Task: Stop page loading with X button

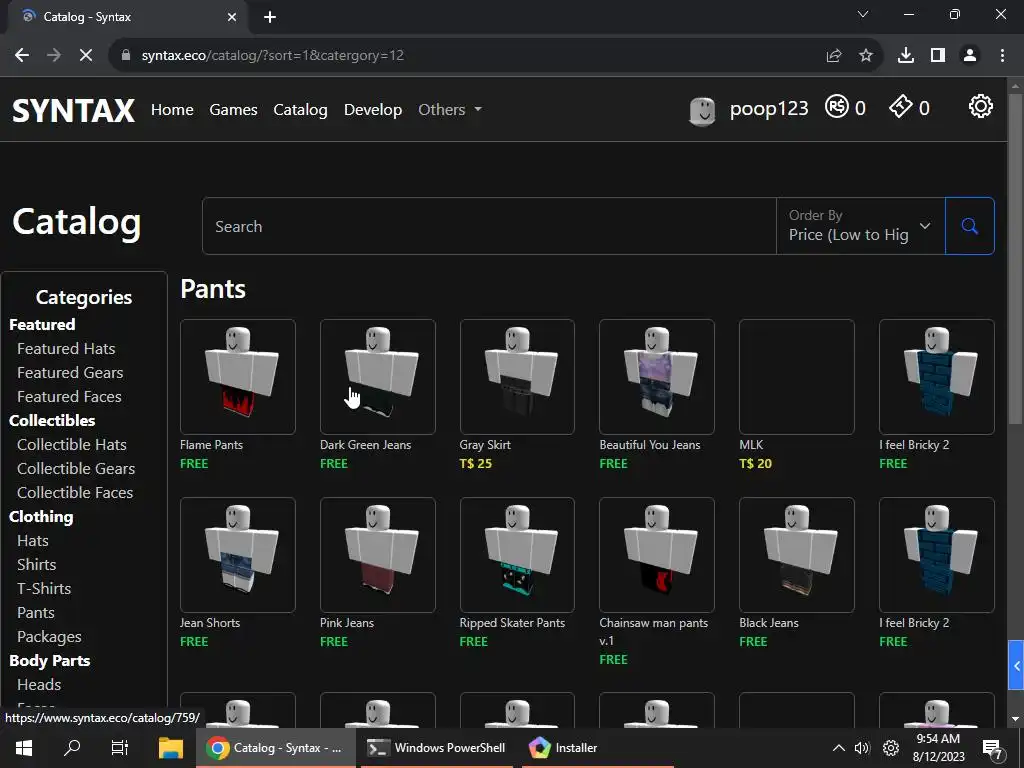Action: pyautogui.click(x=86, y=56)
